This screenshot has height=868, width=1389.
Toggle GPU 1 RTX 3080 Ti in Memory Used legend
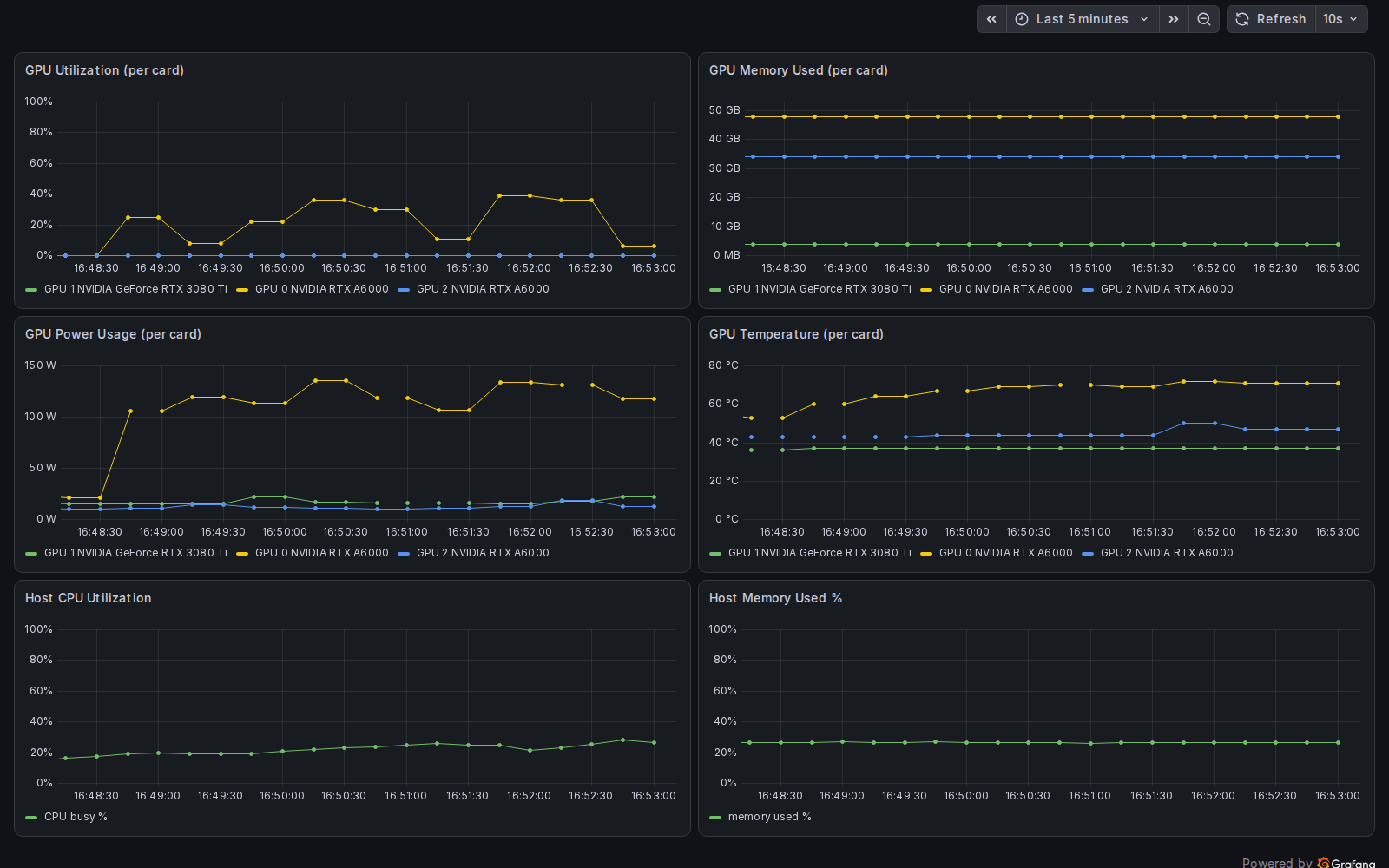(x=820, y=289)
